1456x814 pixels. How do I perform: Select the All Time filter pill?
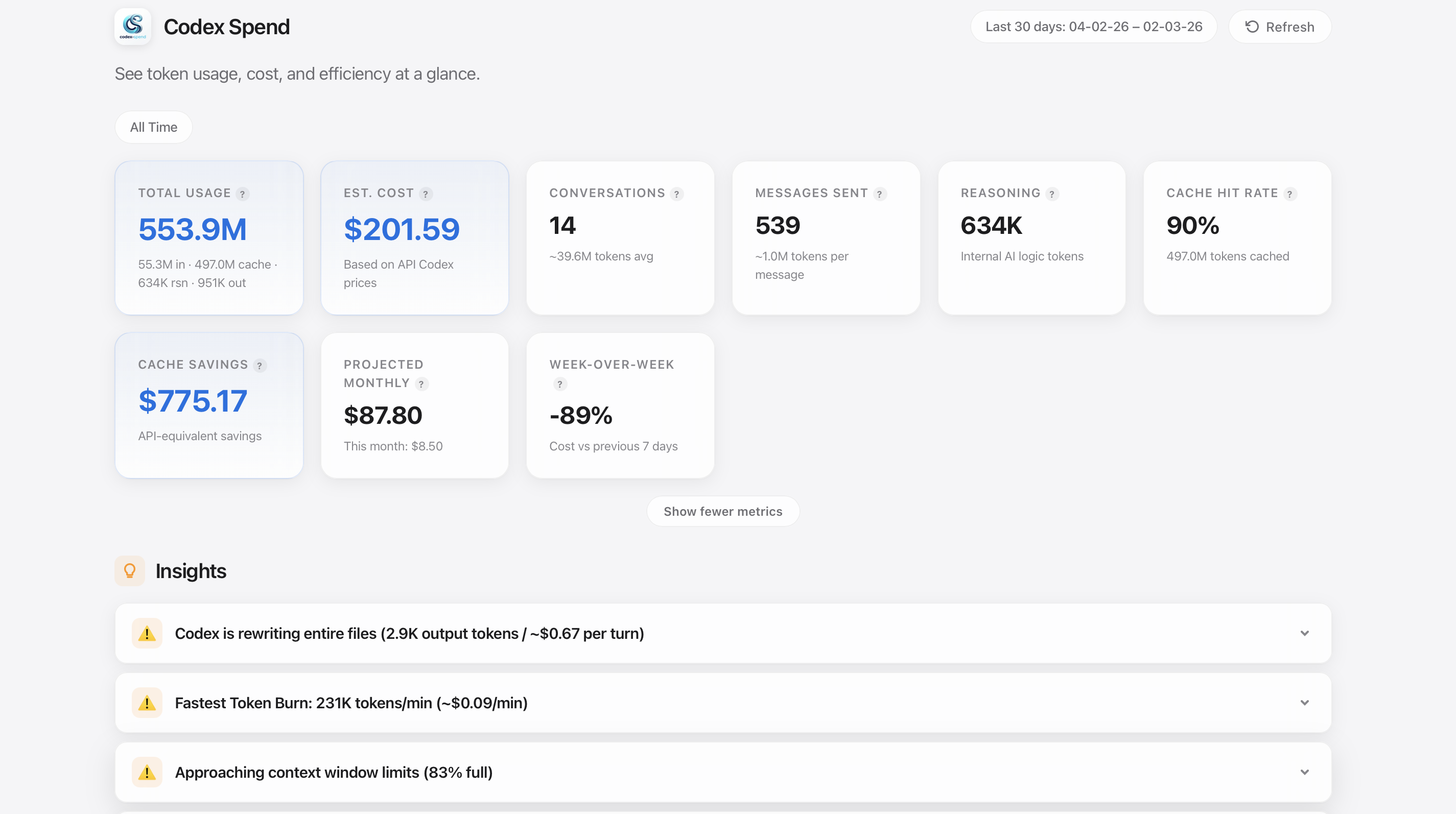[154, 127]
